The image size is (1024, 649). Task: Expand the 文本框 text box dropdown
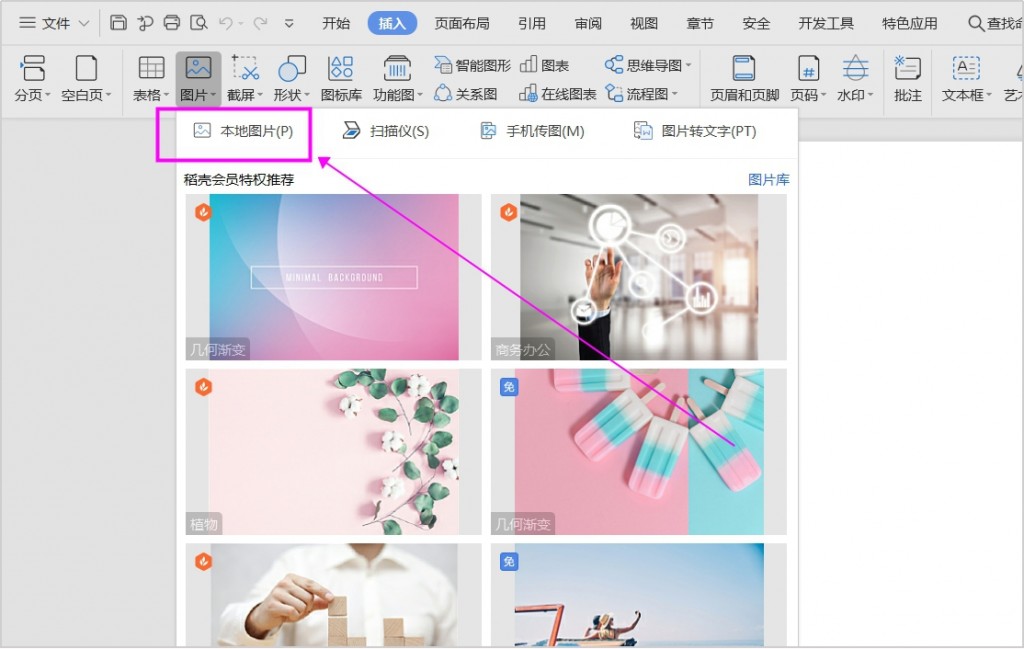[989, 95]
